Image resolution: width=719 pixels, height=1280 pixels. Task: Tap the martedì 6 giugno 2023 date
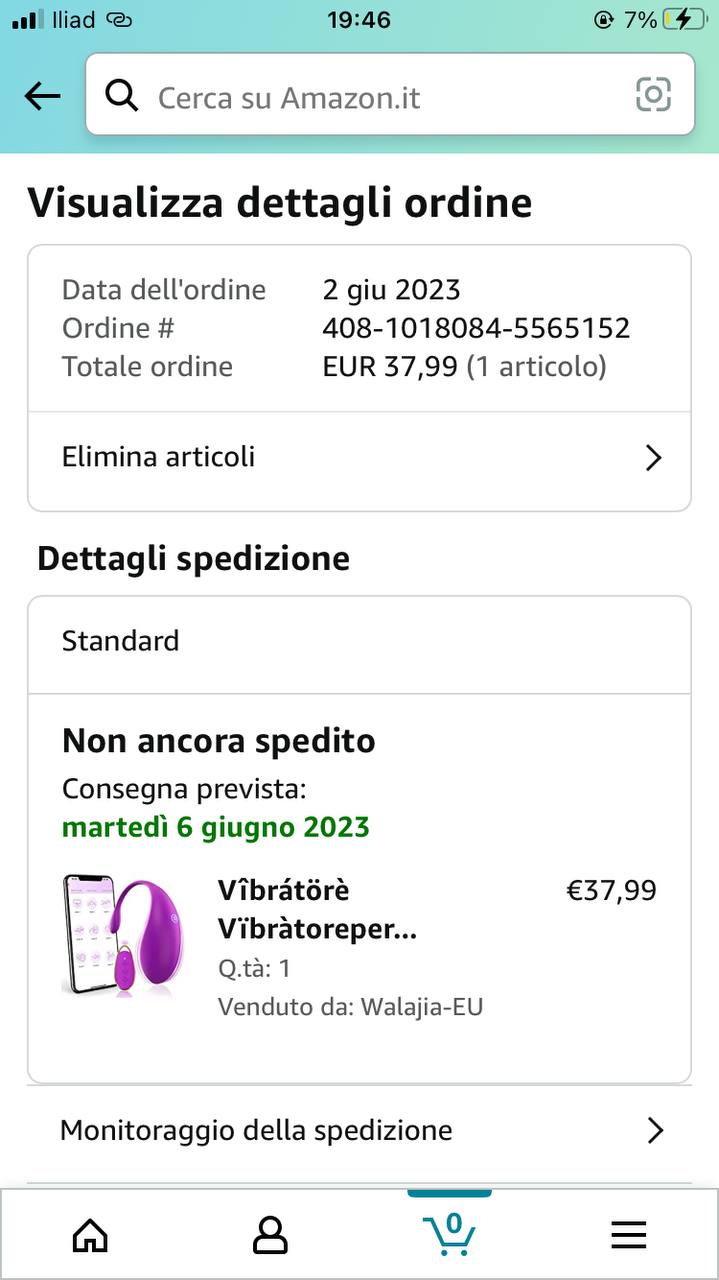pos(216,828)
